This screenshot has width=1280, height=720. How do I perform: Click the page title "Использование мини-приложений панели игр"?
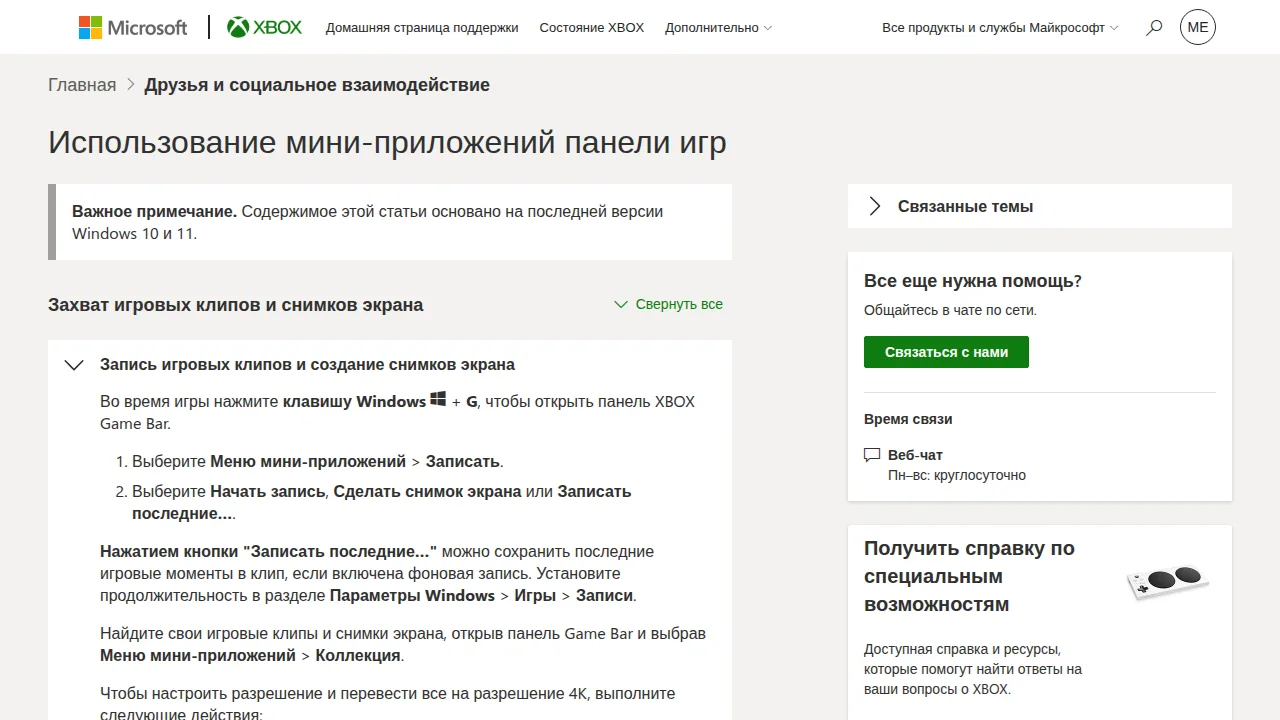387,142
